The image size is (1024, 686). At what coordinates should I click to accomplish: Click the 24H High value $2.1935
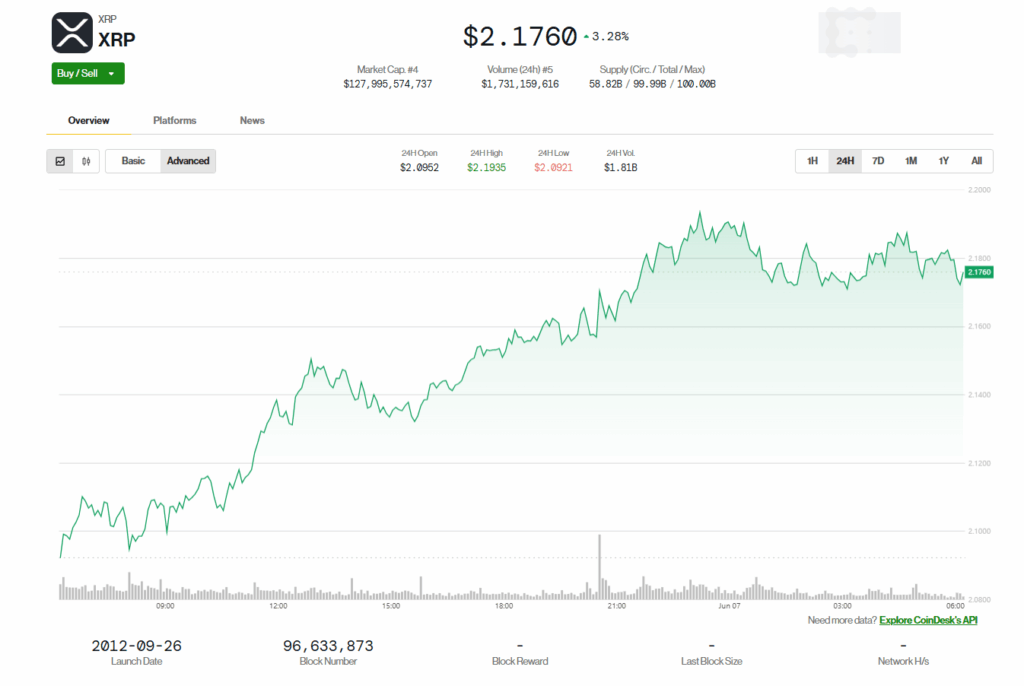(487, 167)
